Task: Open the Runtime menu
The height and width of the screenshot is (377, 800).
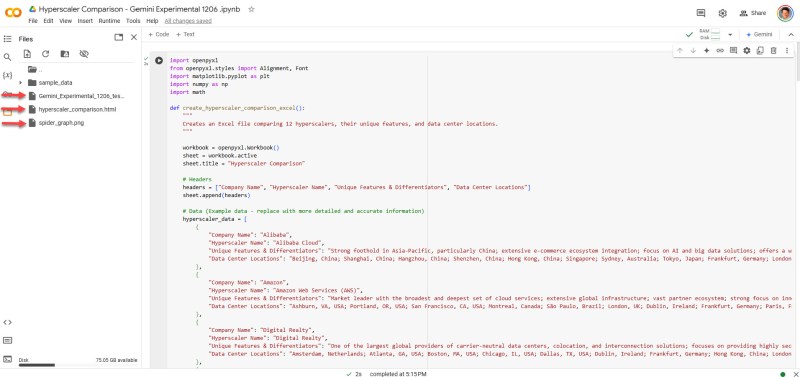Action: pyautogui.click(x=109, y=21)
